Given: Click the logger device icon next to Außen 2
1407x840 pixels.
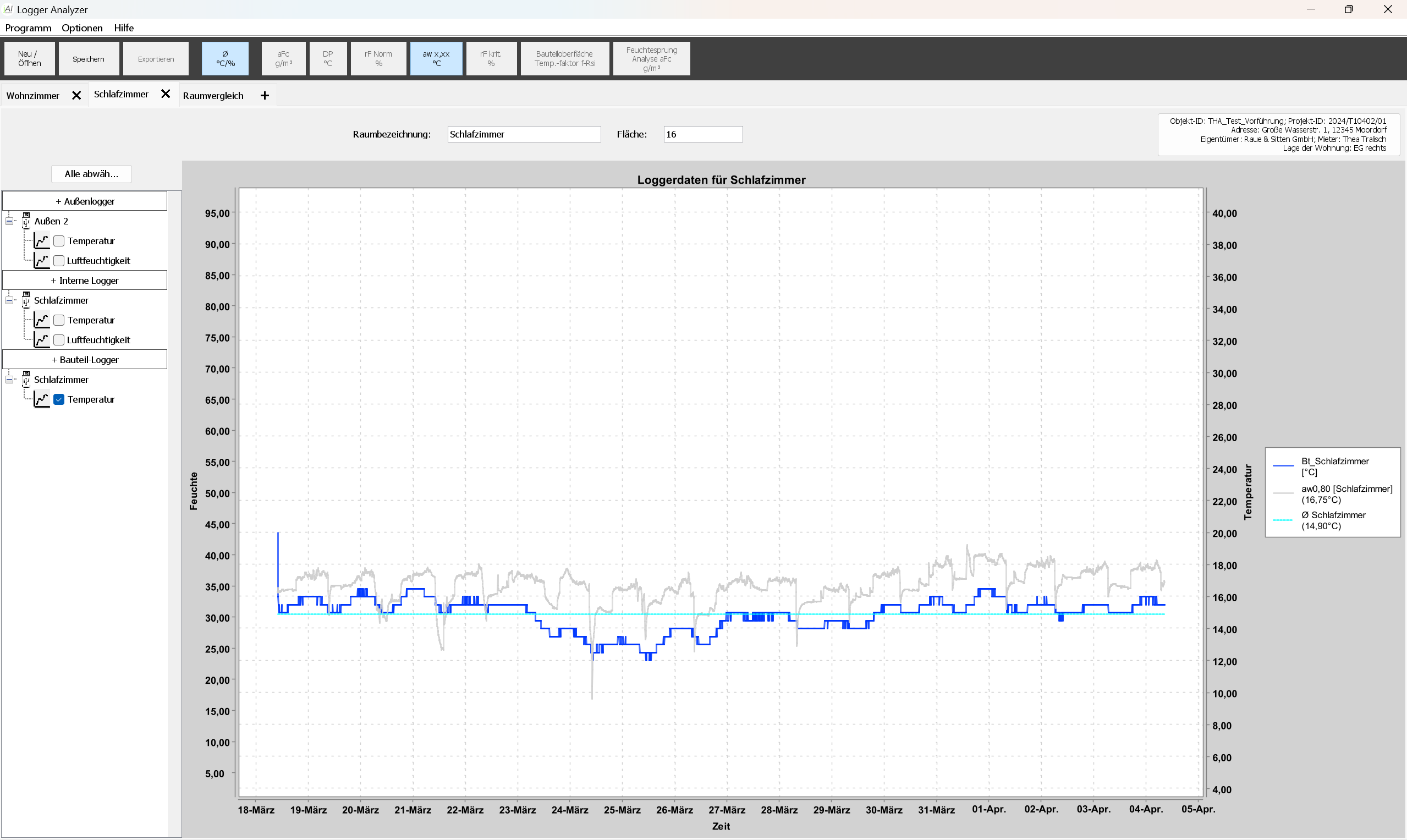Looking at the screenshot, I should (x=26, y=221).
